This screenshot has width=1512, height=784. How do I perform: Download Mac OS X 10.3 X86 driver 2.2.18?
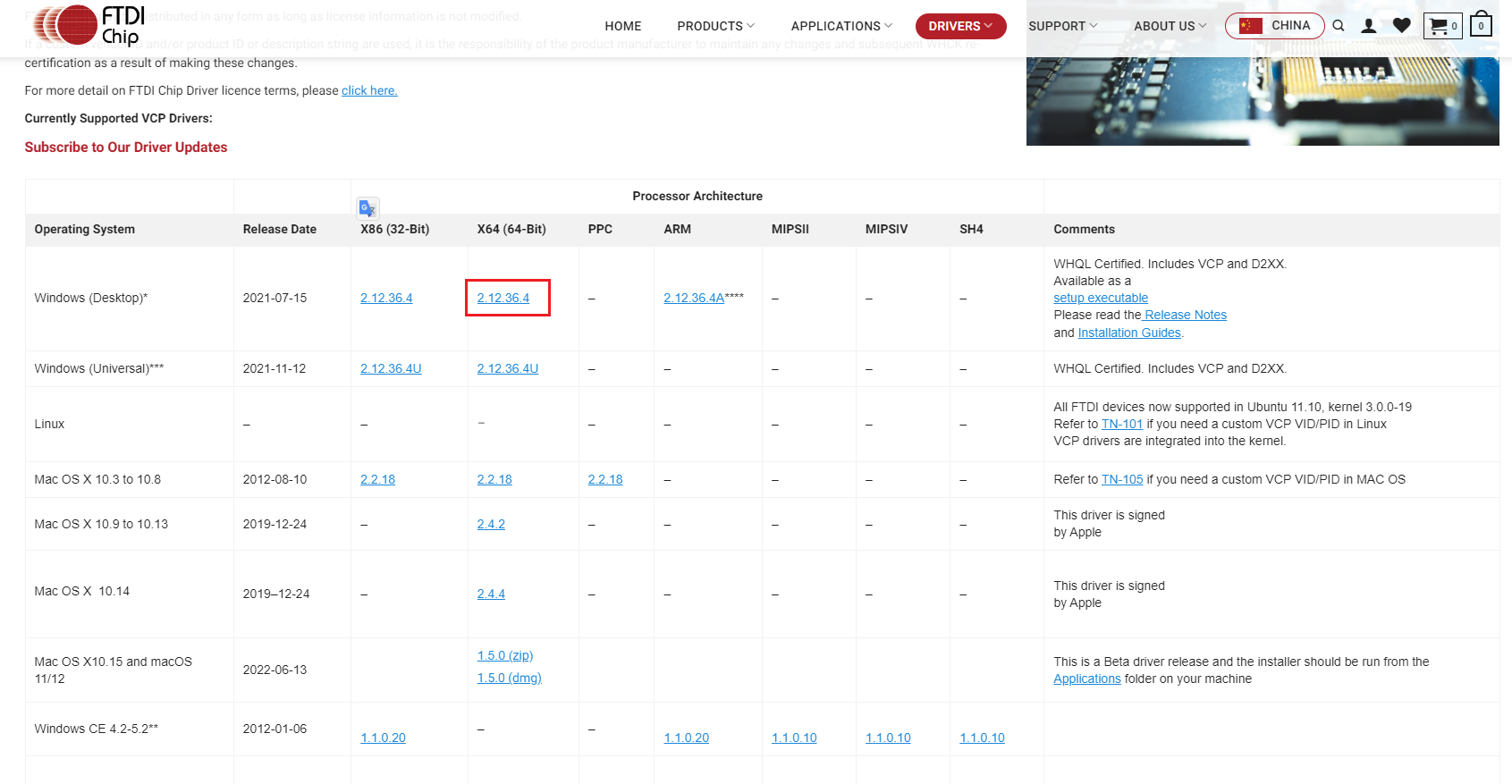pos(377,479)
